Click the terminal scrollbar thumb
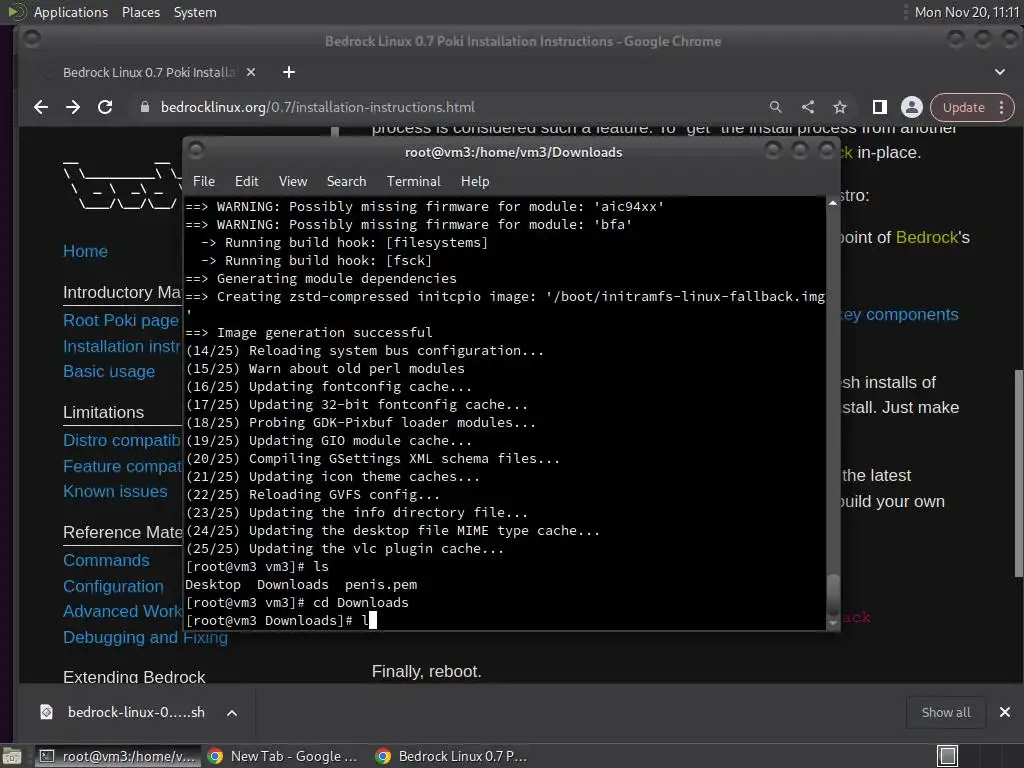The image size is (1024, 768). (833, 594)
